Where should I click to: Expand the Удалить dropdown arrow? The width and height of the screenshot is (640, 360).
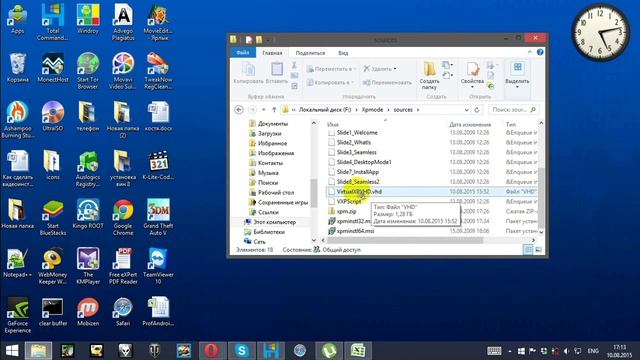click(x=395, y=69)
